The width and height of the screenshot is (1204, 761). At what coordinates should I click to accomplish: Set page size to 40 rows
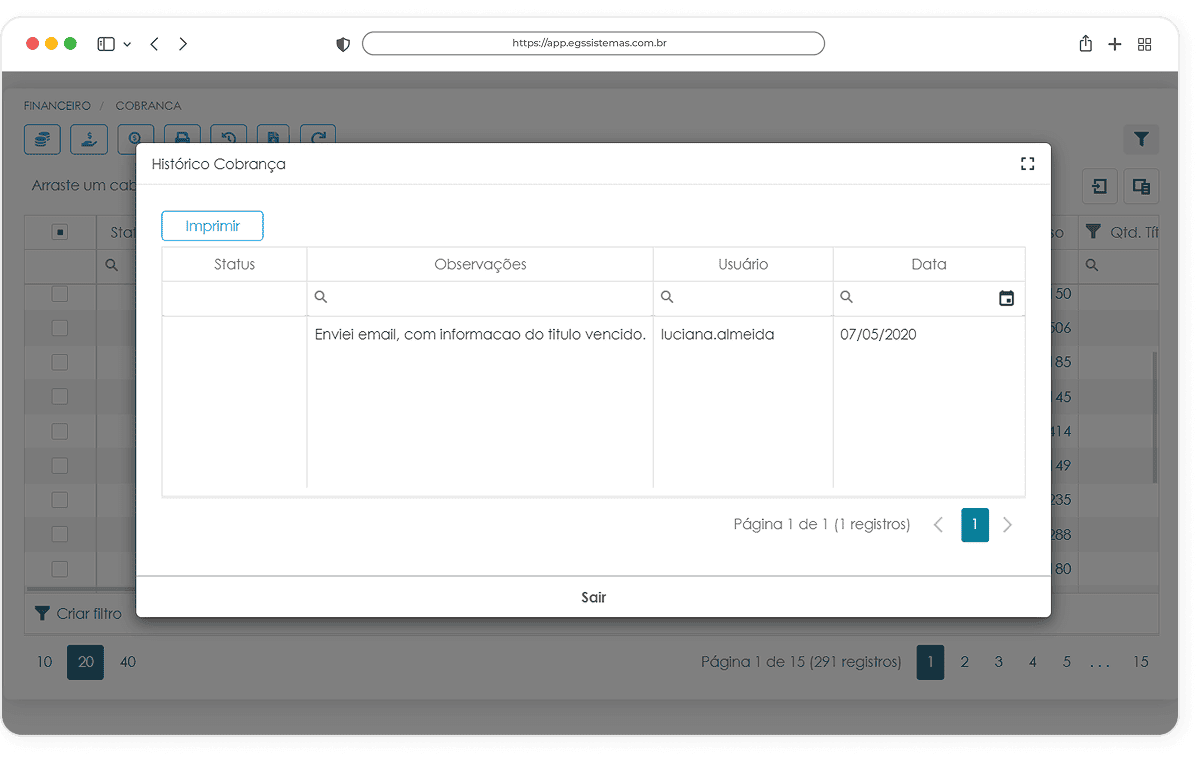pos(128,662)
